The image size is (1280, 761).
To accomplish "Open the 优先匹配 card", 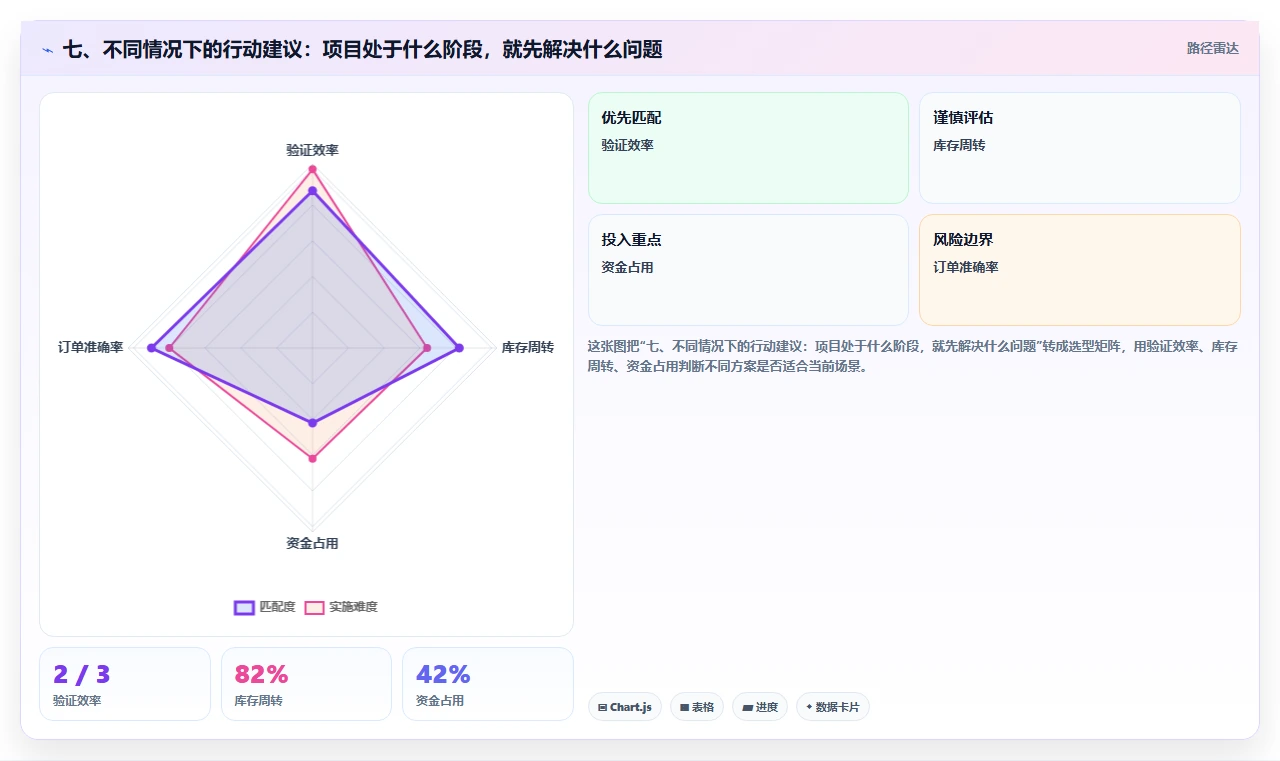I will pos(748,148).
